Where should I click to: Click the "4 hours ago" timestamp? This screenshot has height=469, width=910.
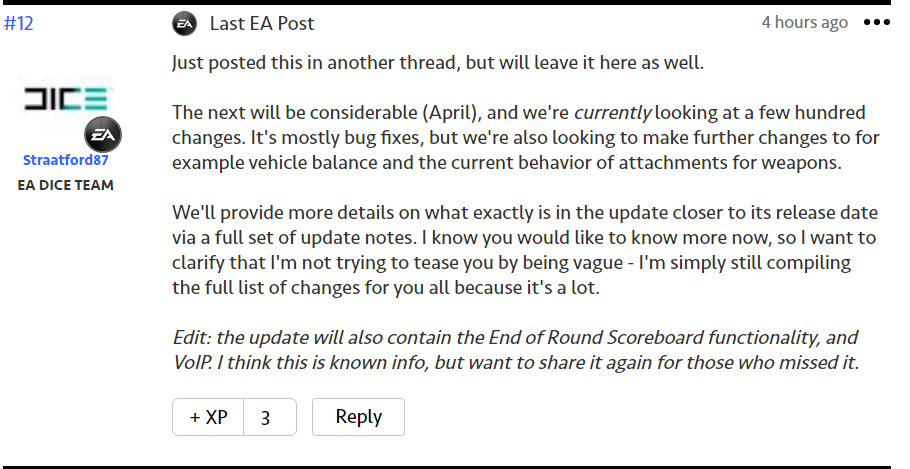[x=804, y=22]
